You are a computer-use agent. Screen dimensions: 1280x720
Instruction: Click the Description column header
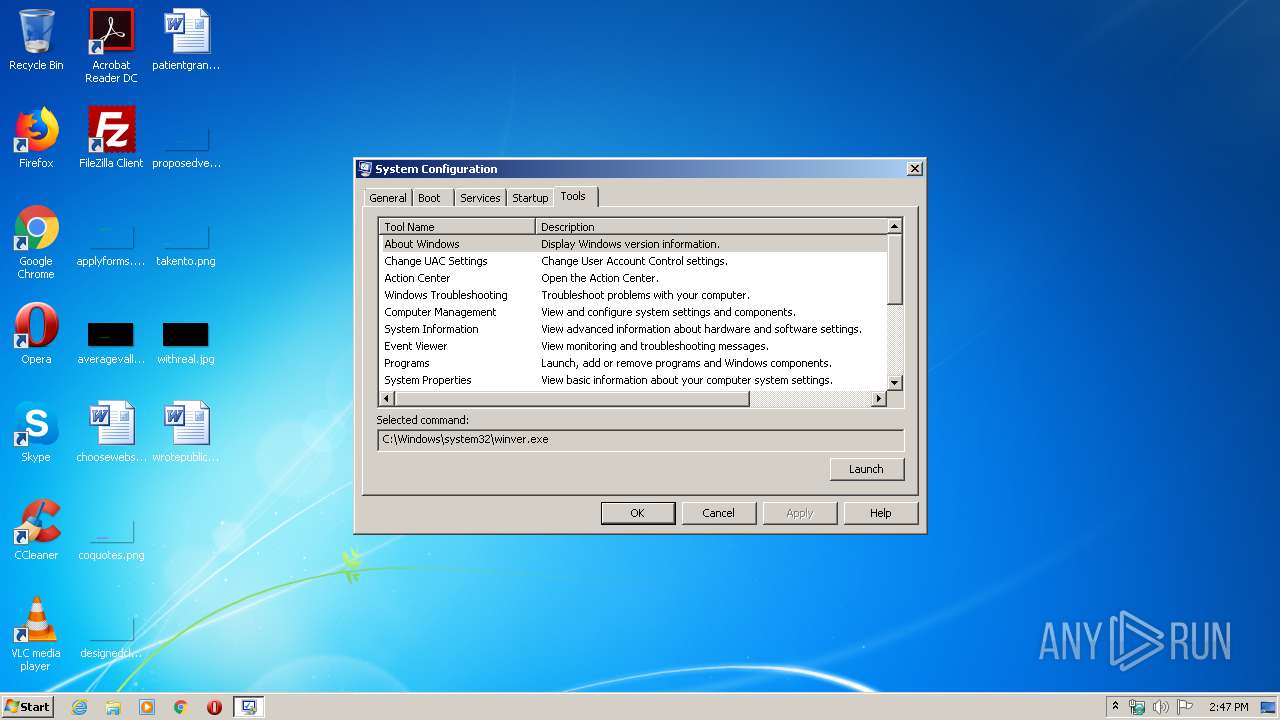click(711, 227)
